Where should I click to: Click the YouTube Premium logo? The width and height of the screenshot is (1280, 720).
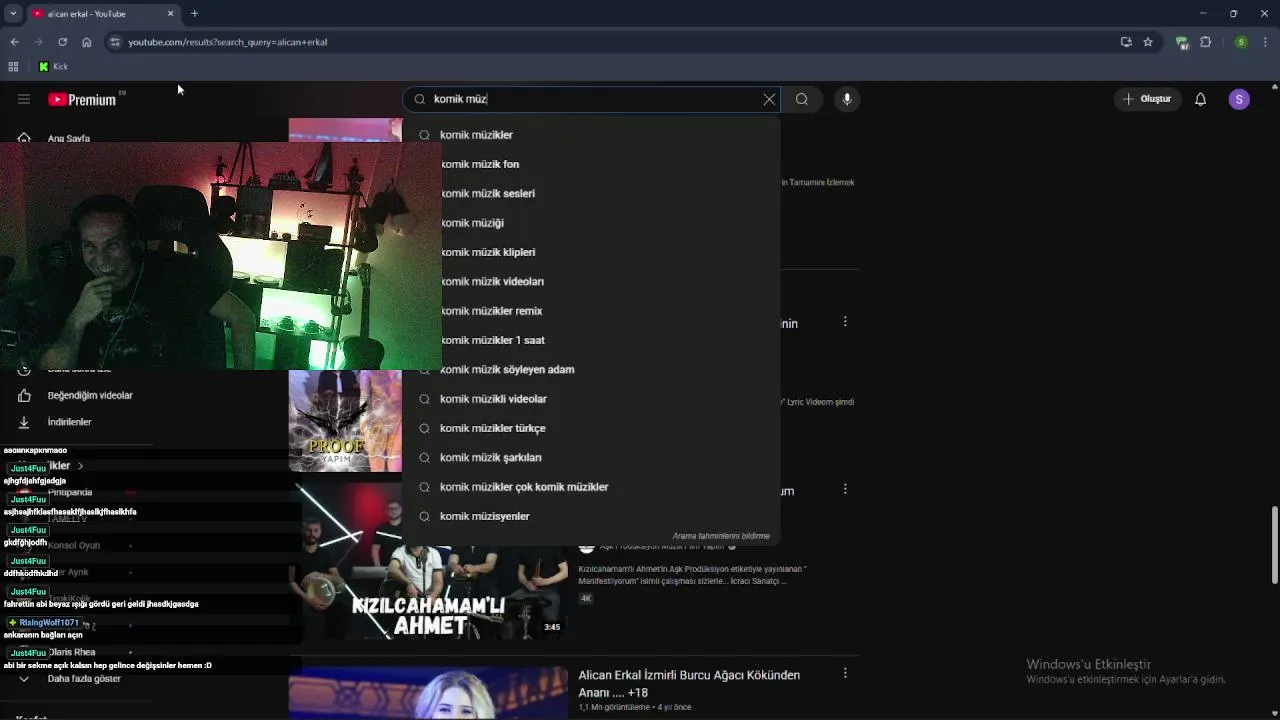coord(82,99)
